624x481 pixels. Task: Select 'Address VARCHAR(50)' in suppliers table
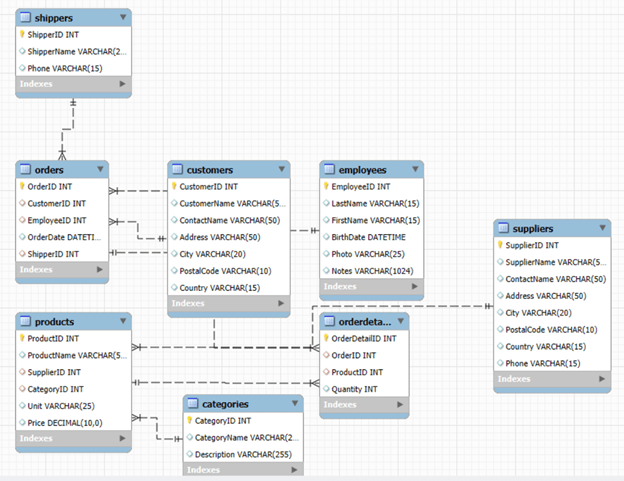coord(546,296)
